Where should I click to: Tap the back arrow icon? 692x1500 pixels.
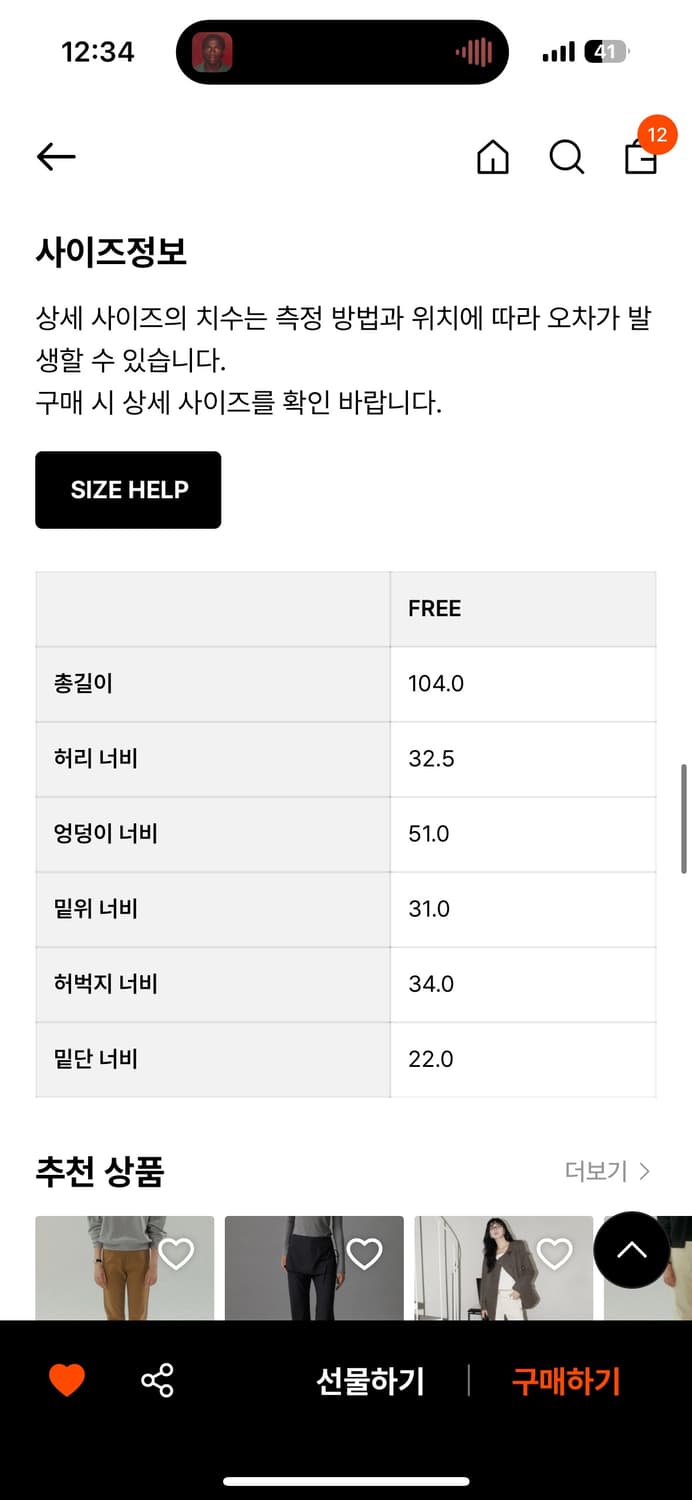[x=56, y=156]
